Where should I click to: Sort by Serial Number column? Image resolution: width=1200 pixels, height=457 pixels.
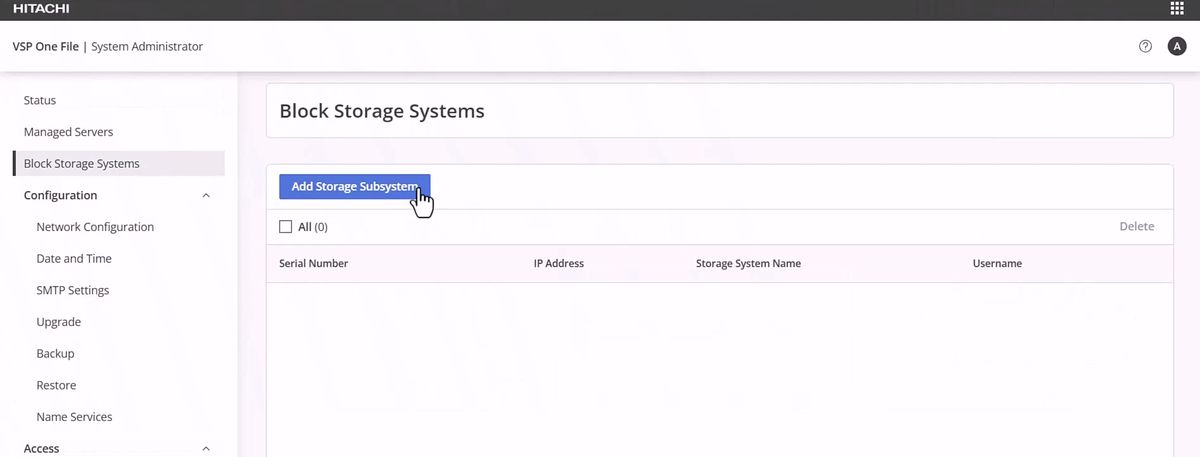tap(314, 264)
